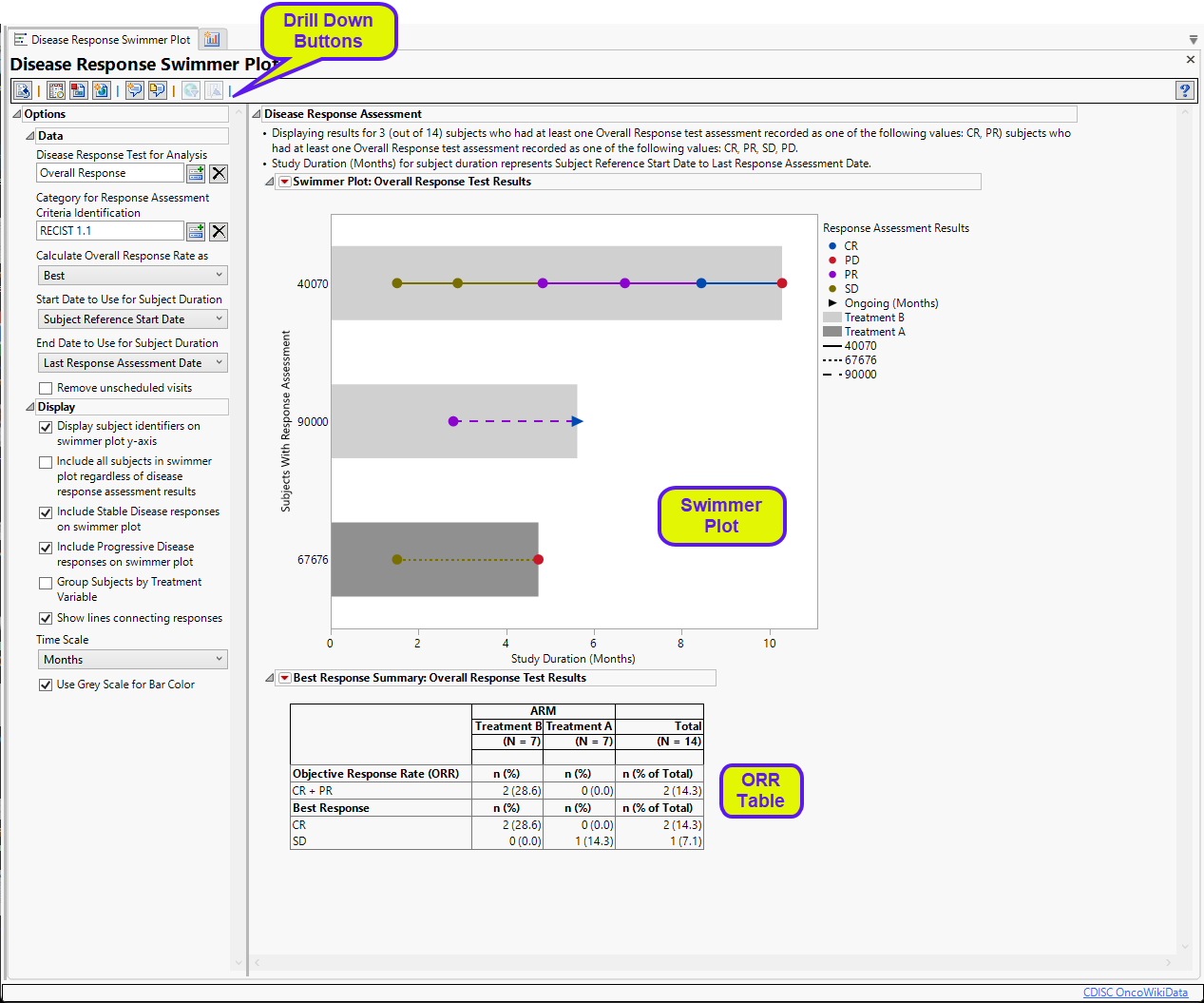Click add icon beside RECIST 1.1 field
The height and width of the screenshot is (1003, 1204).
(x=196, y=231)
